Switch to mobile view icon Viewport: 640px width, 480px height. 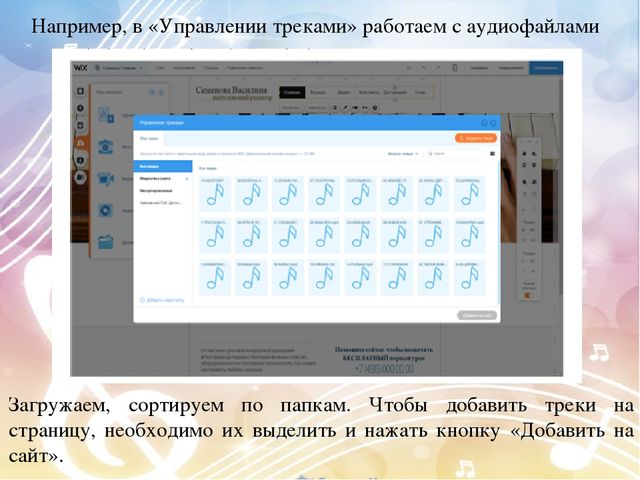pyautogui.click(x=455, y=68)
